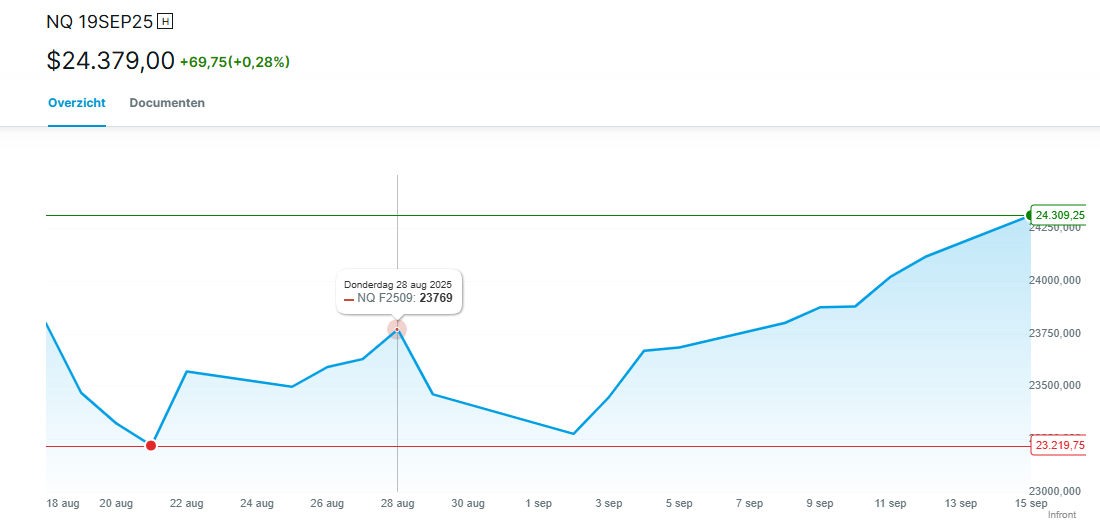Click the H icon beside NQ 19SEP25
This screenshot has height=520, width=1100.
click(165, 21)
